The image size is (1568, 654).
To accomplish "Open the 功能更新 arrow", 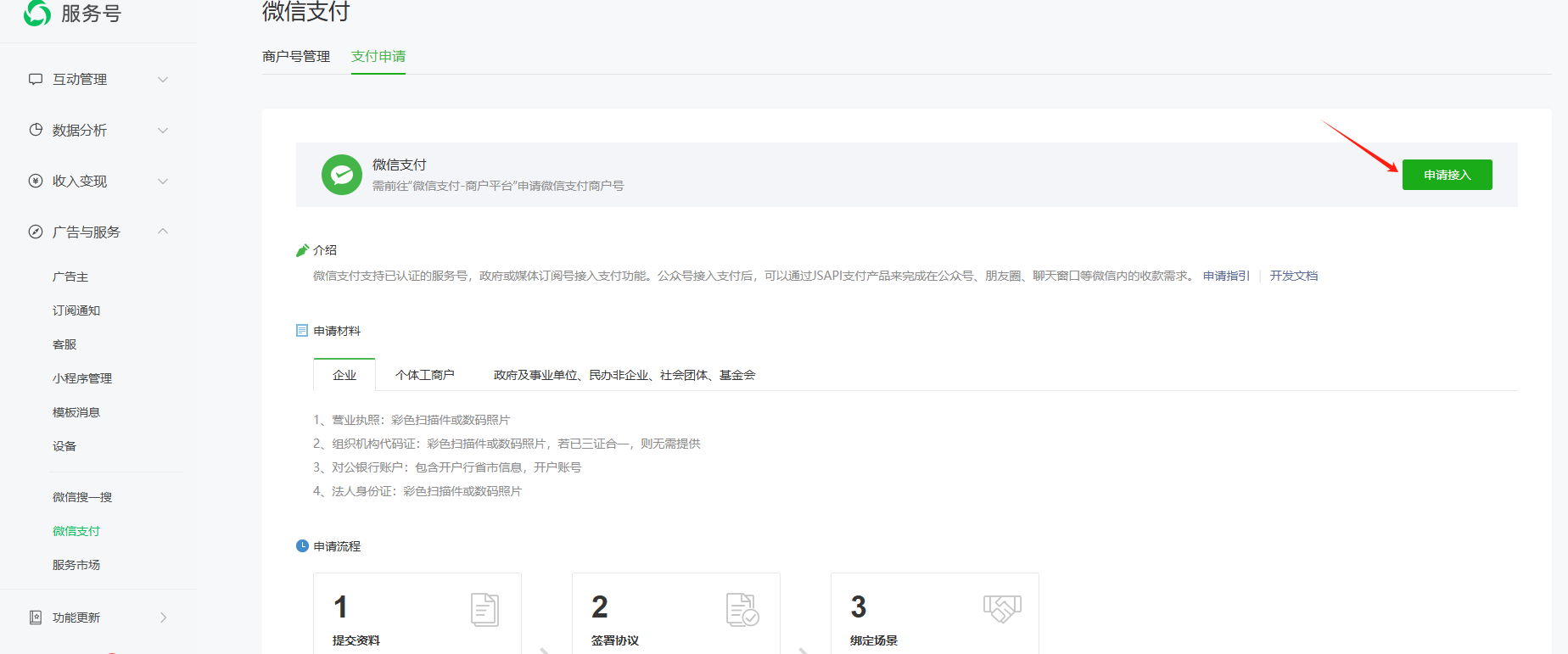I will point(164,618).
